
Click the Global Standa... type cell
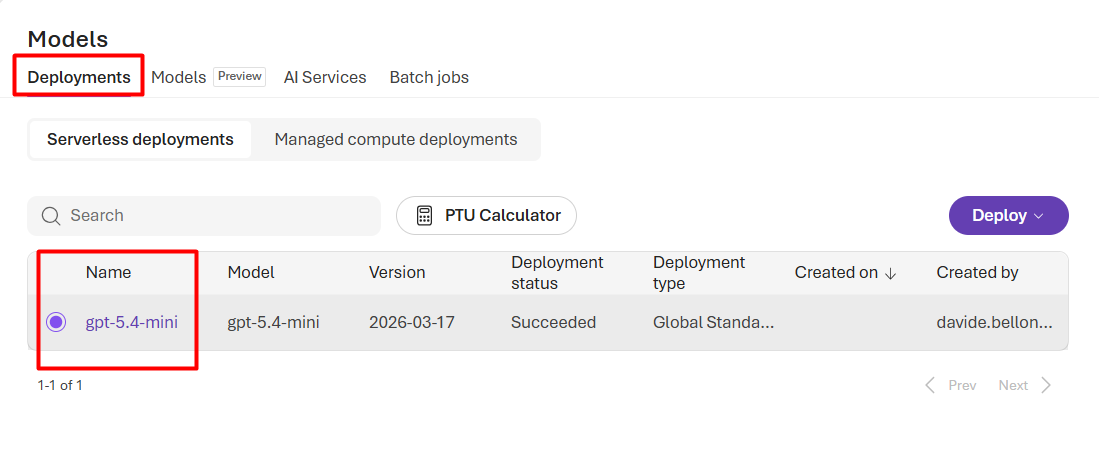(x=714, y=322)
